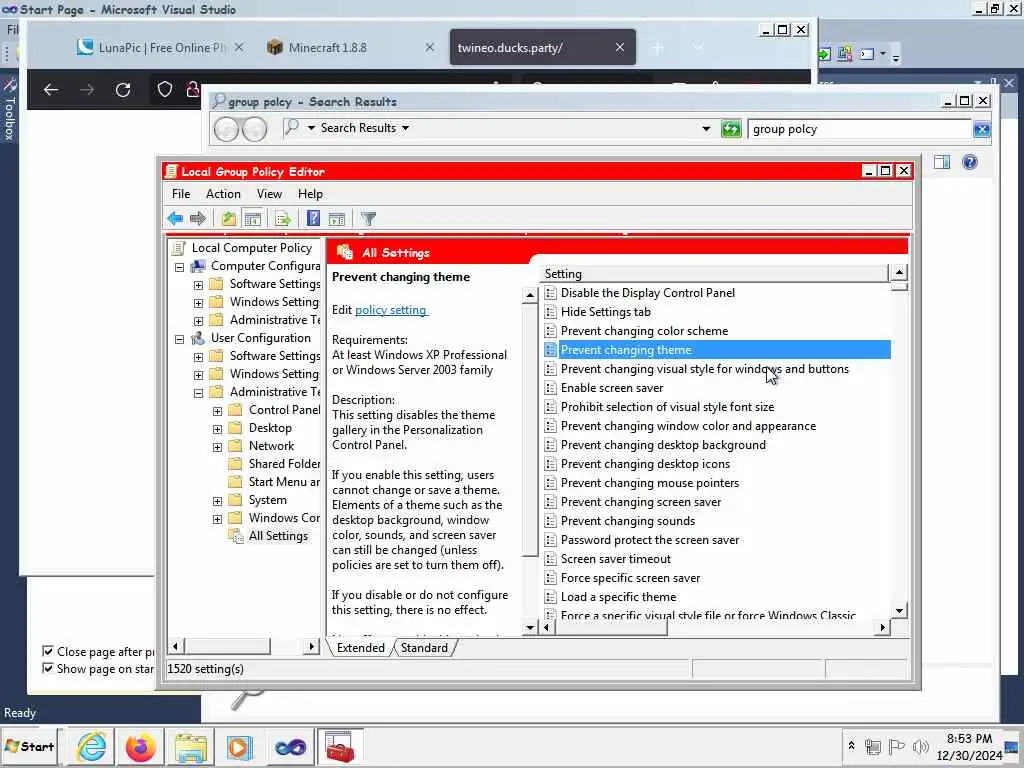The image size is (1024, 768).
Task: Switch to the Extended tab
Action: (360, 648)
